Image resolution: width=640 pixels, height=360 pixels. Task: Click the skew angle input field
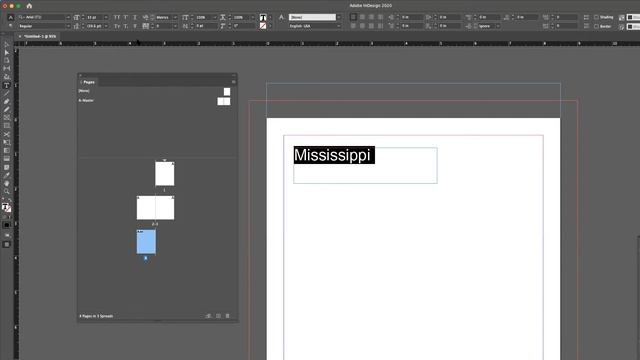[x=243, y=26]
